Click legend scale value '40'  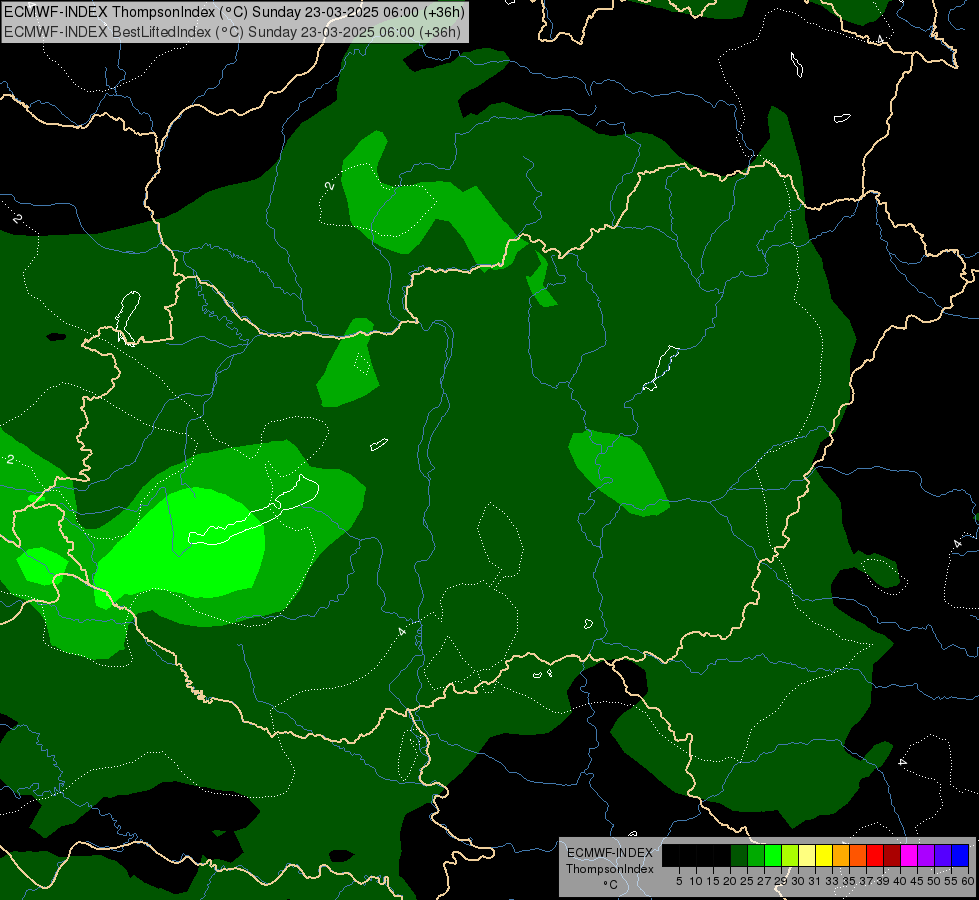(x=900, y=881)
